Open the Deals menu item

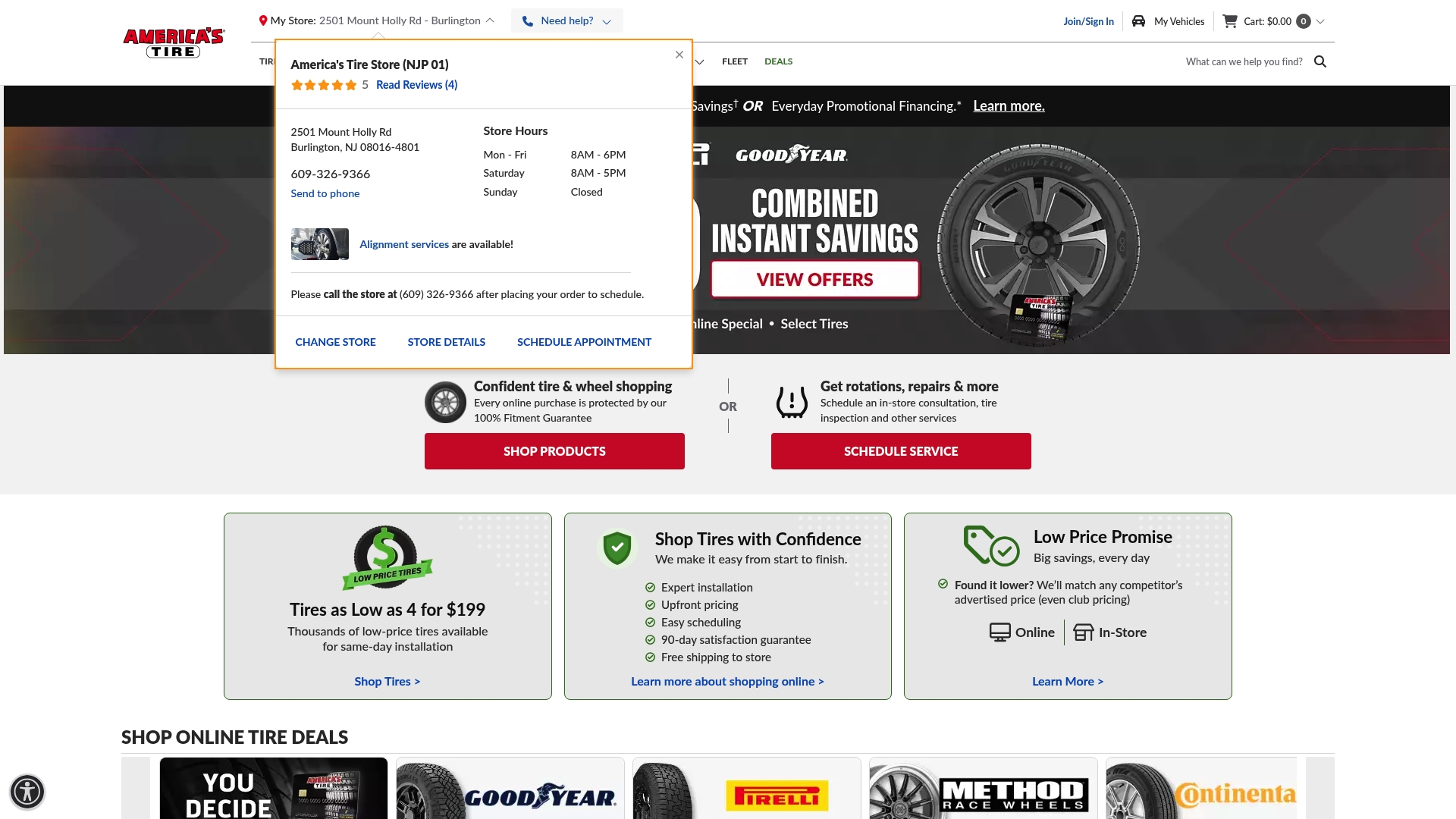(778, 61)
